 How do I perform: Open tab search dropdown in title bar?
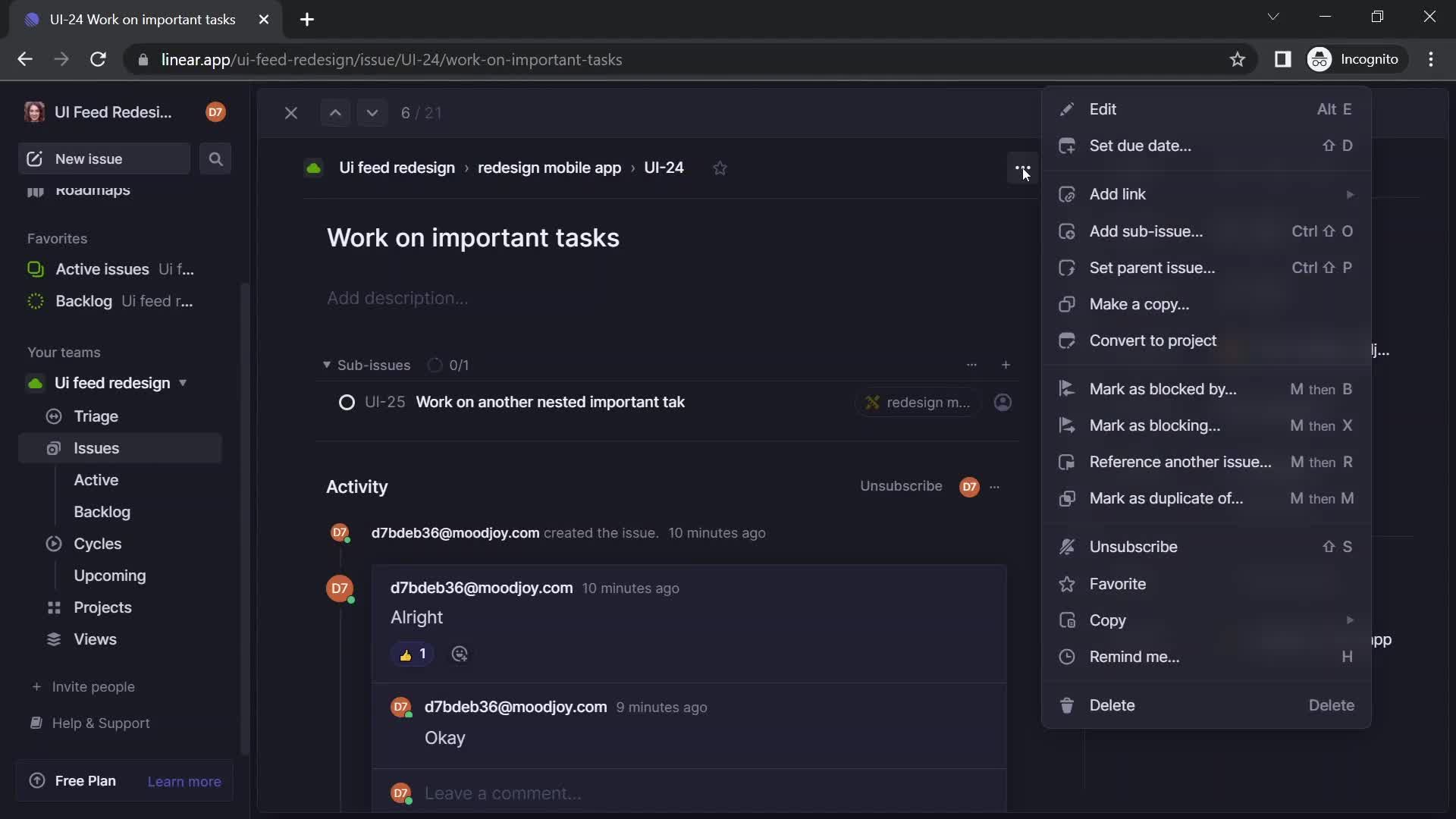click(x=1273, y=17)
